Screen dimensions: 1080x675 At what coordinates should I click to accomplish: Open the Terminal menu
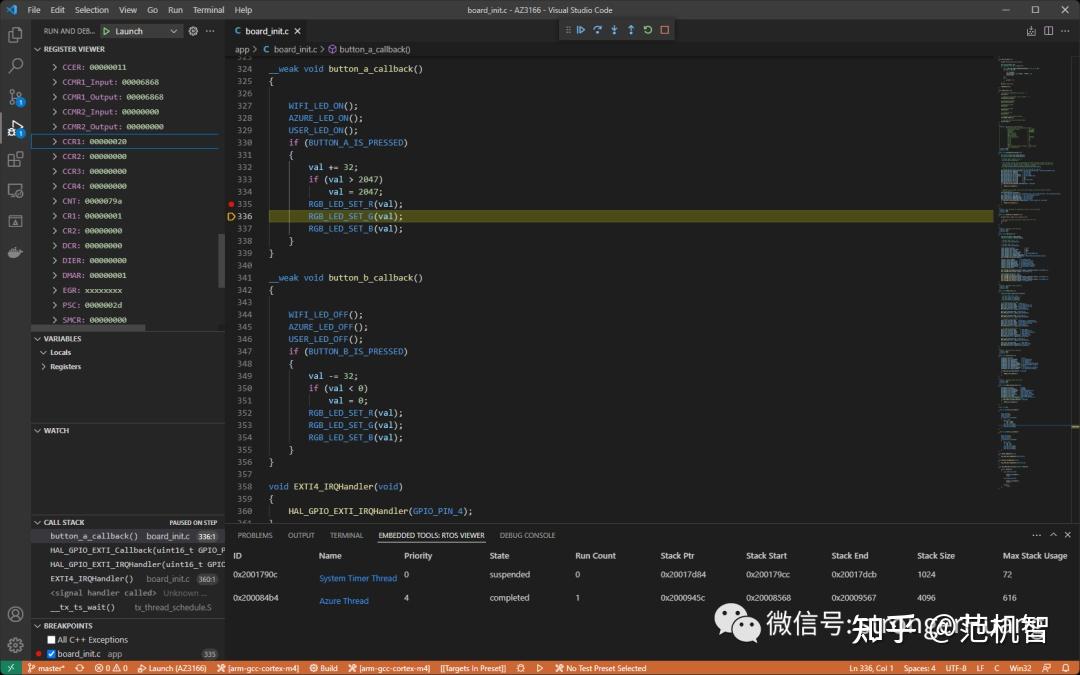[208, 10]
